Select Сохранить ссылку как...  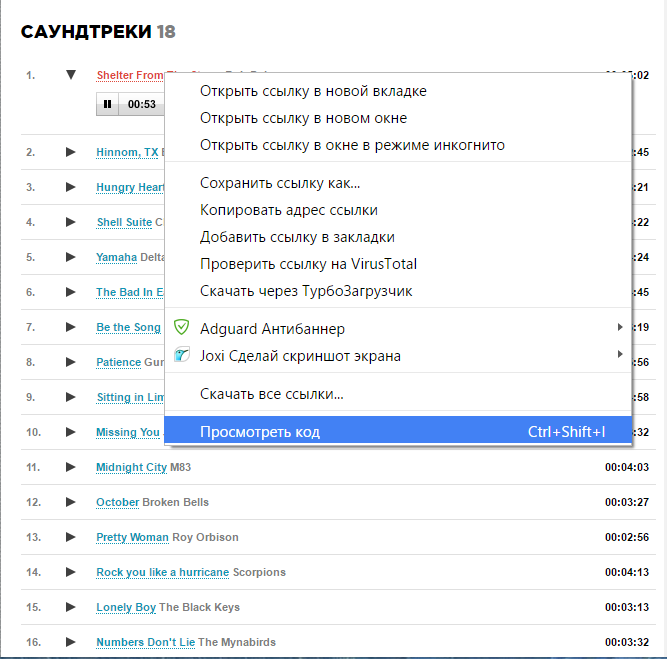pyautogui.click(x=398, y=183)
